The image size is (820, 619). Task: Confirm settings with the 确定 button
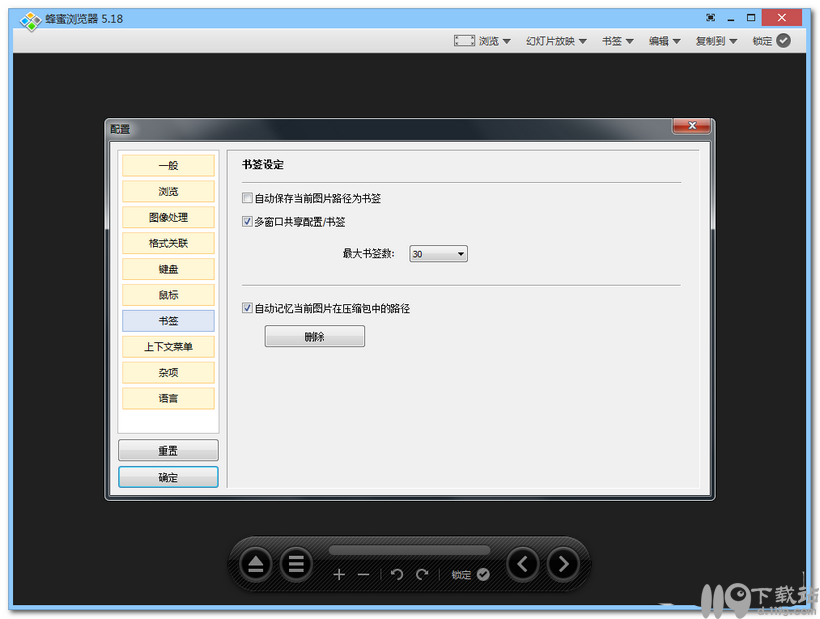coord(167,477)
